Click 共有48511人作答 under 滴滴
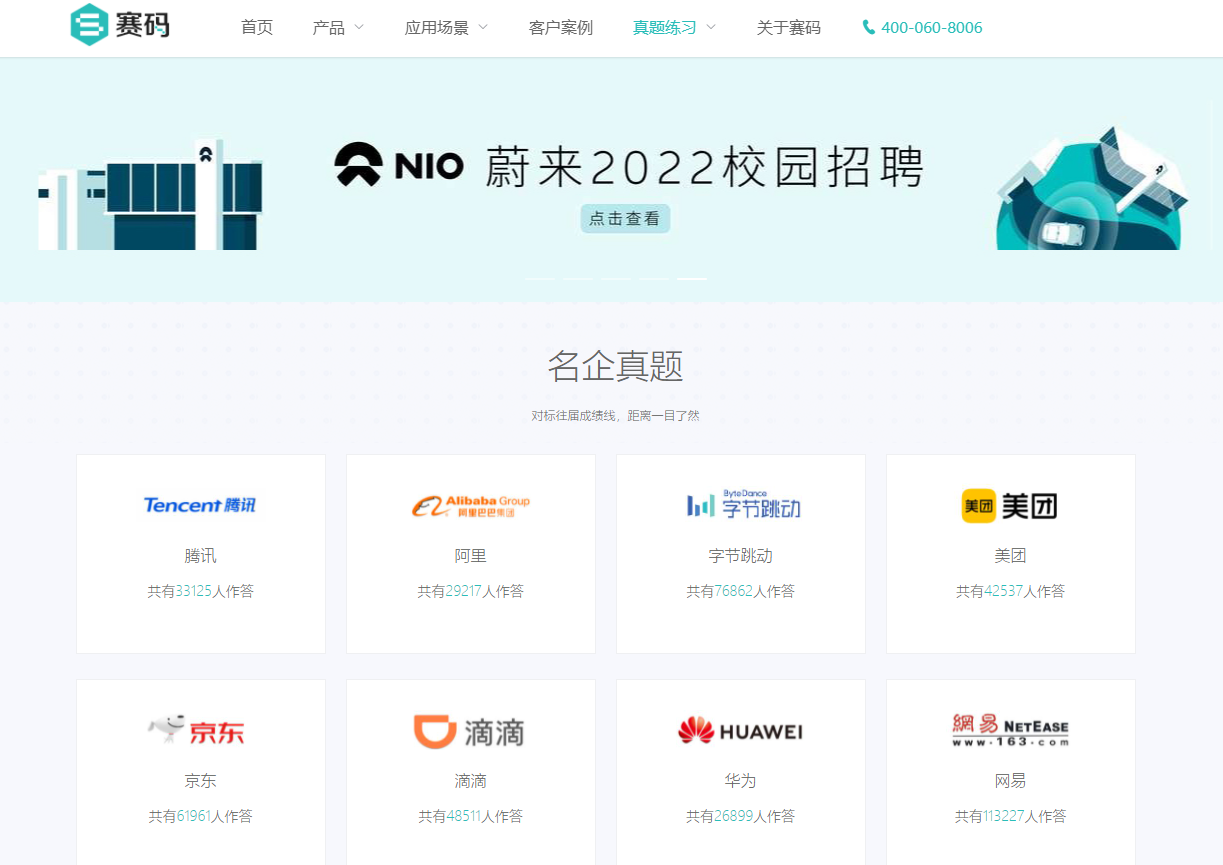Viewport: 1223px width, 865px height. [x=470, y=816]
